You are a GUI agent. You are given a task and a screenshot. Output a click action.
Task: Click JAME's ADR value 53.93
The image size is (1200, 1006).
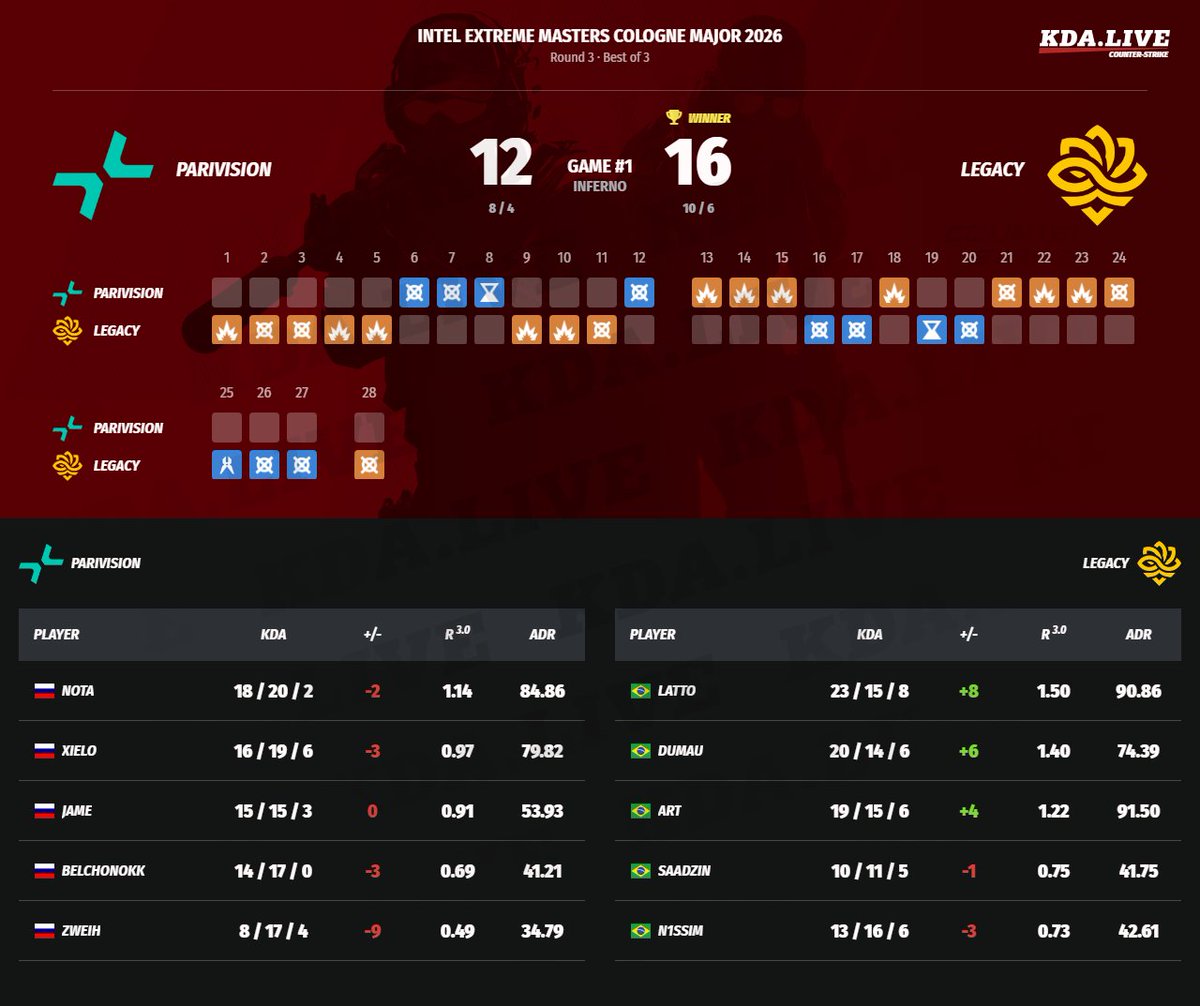click(x=542, y=811)
